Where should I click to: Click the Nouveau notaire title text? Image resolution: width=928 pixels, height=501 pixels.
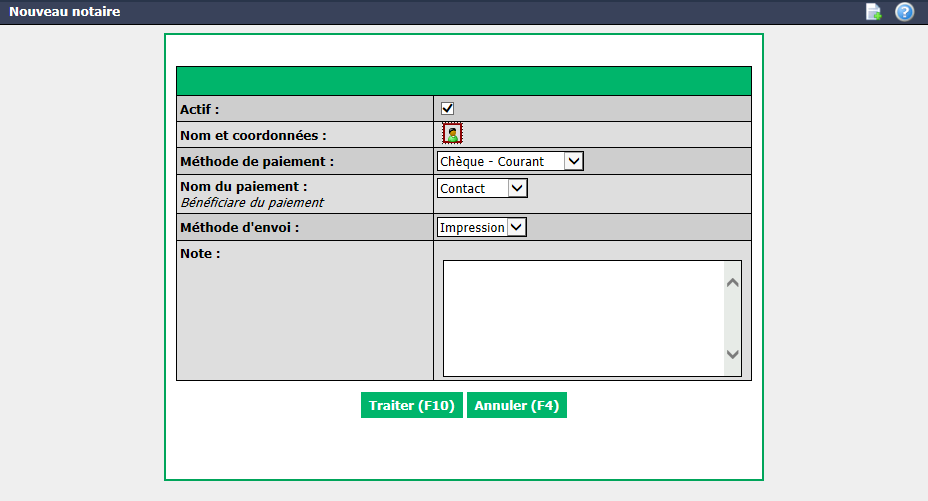coord(65,11)
